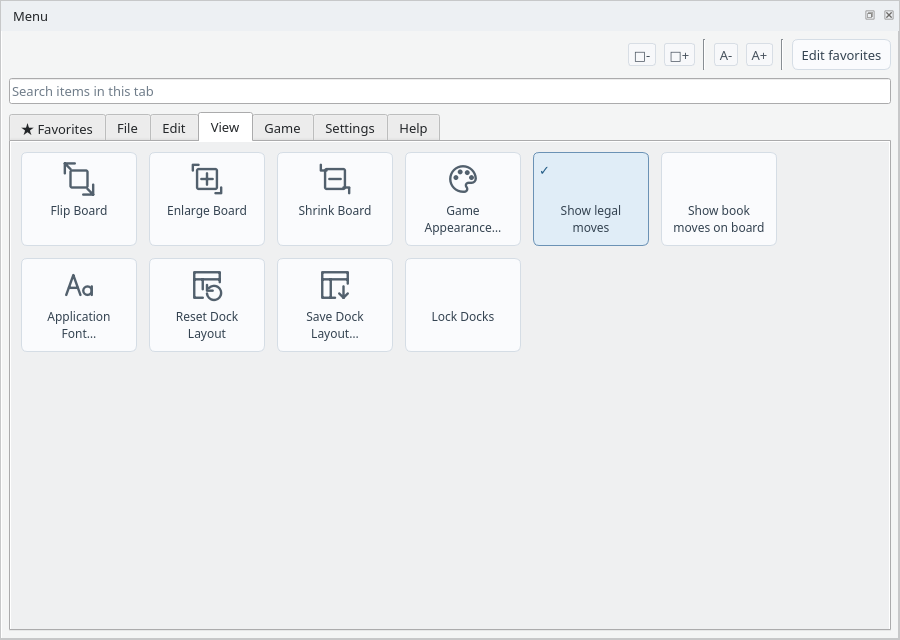
Task: Open the Edit tab
Action: 174,128
